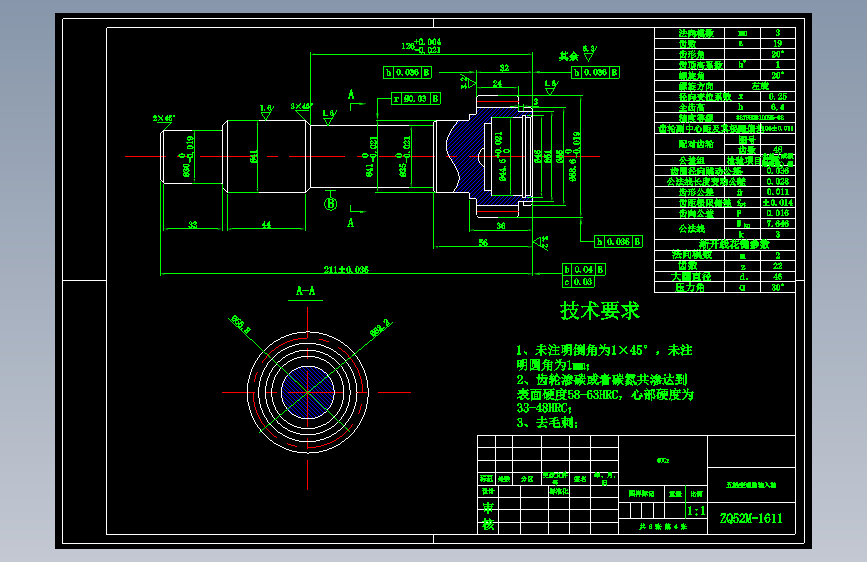Click the 公法线 table cell
This screenshot has height=562, width=867.
click(x=692, y=228)
